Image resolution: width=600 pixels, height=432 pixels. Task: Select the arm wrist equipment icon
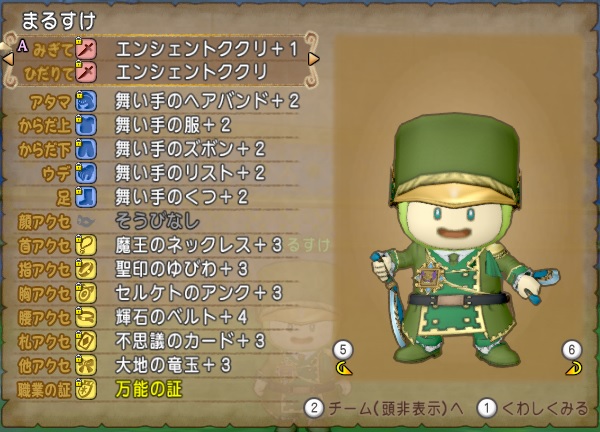tap(86, 173)
